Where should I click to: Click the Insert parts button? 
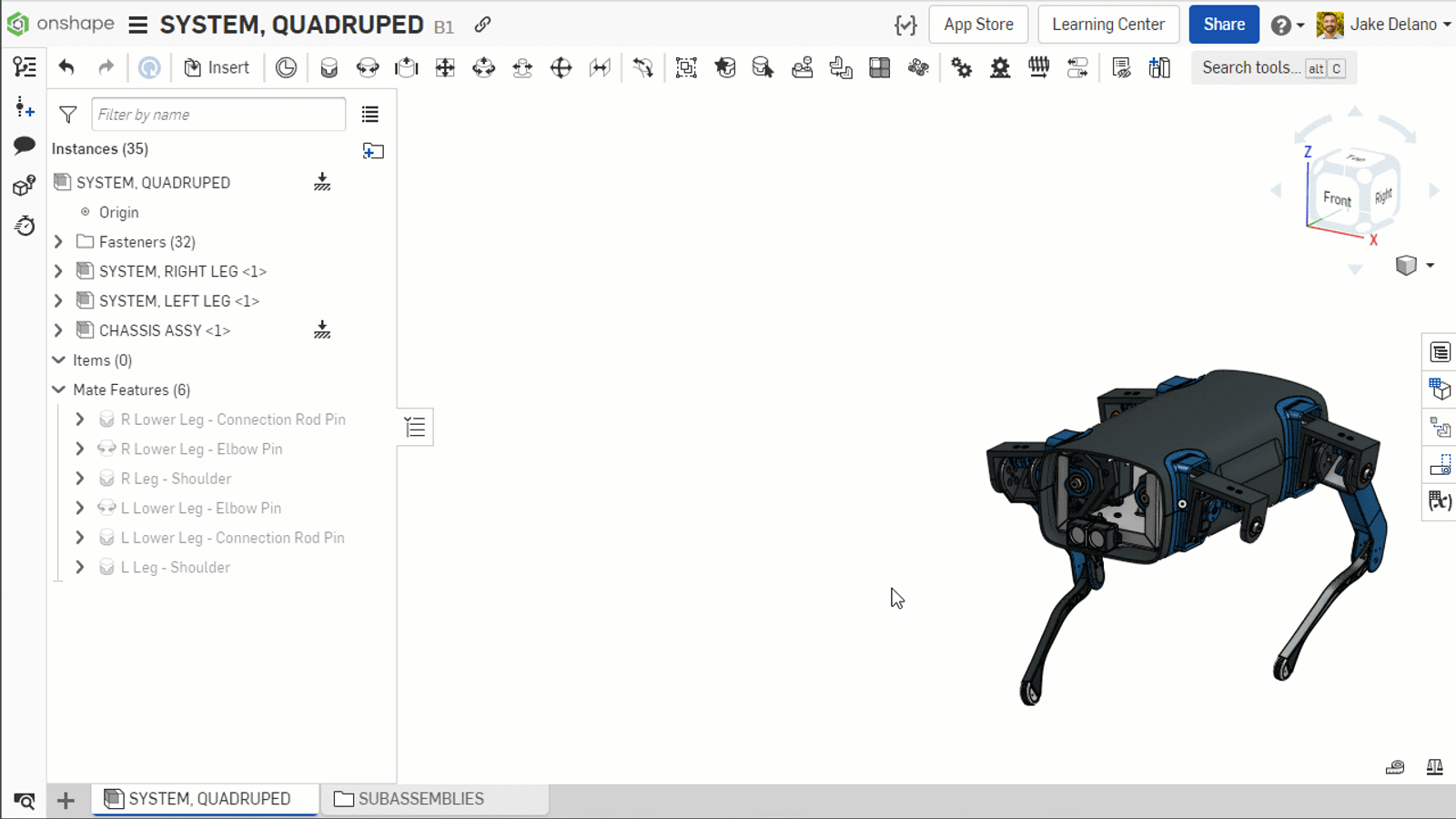217,67
